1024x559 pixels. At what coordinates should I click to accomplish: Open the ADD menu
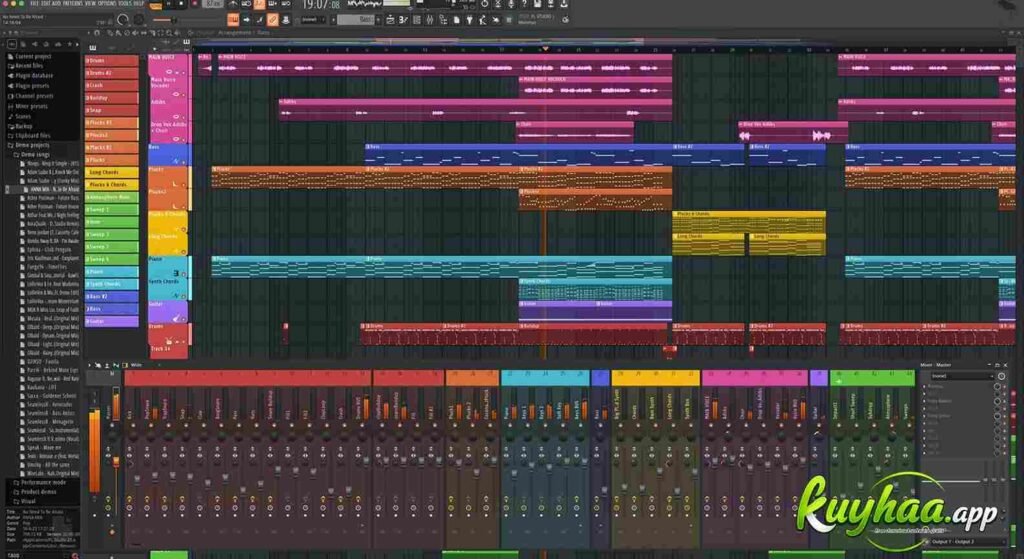56,3
